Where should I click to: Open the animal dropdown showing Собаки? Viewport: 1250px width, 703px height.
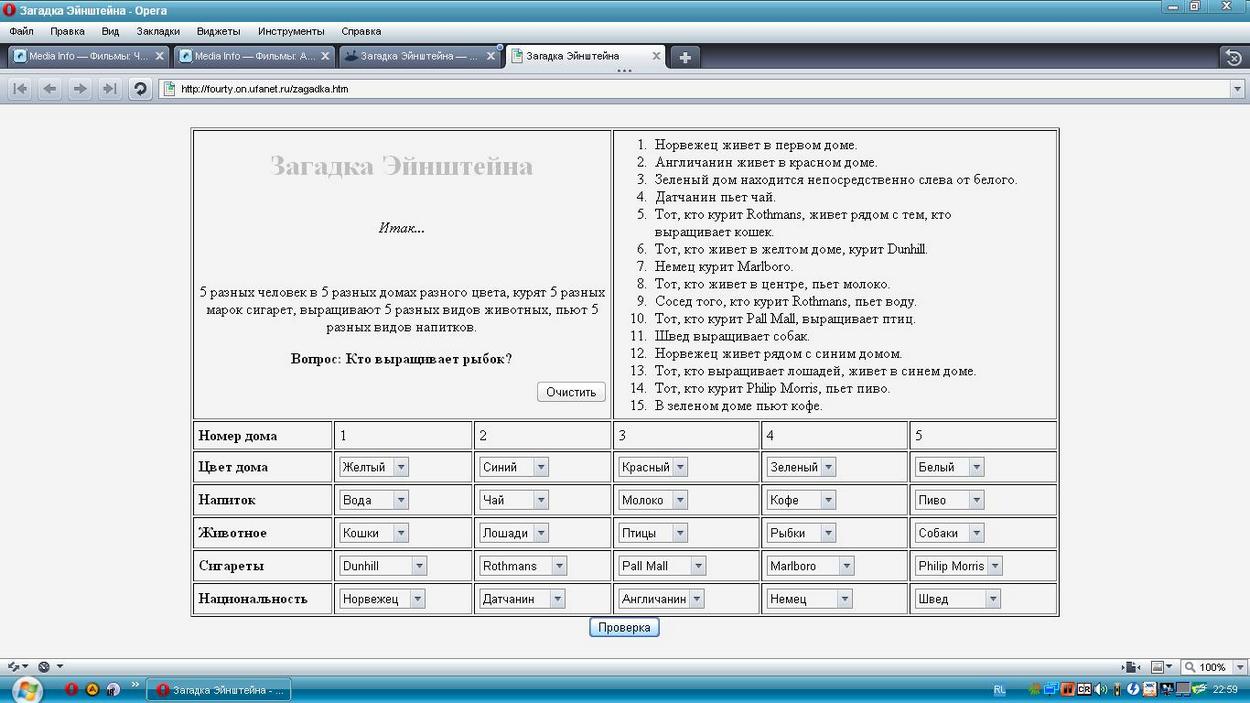click(949, 533)
